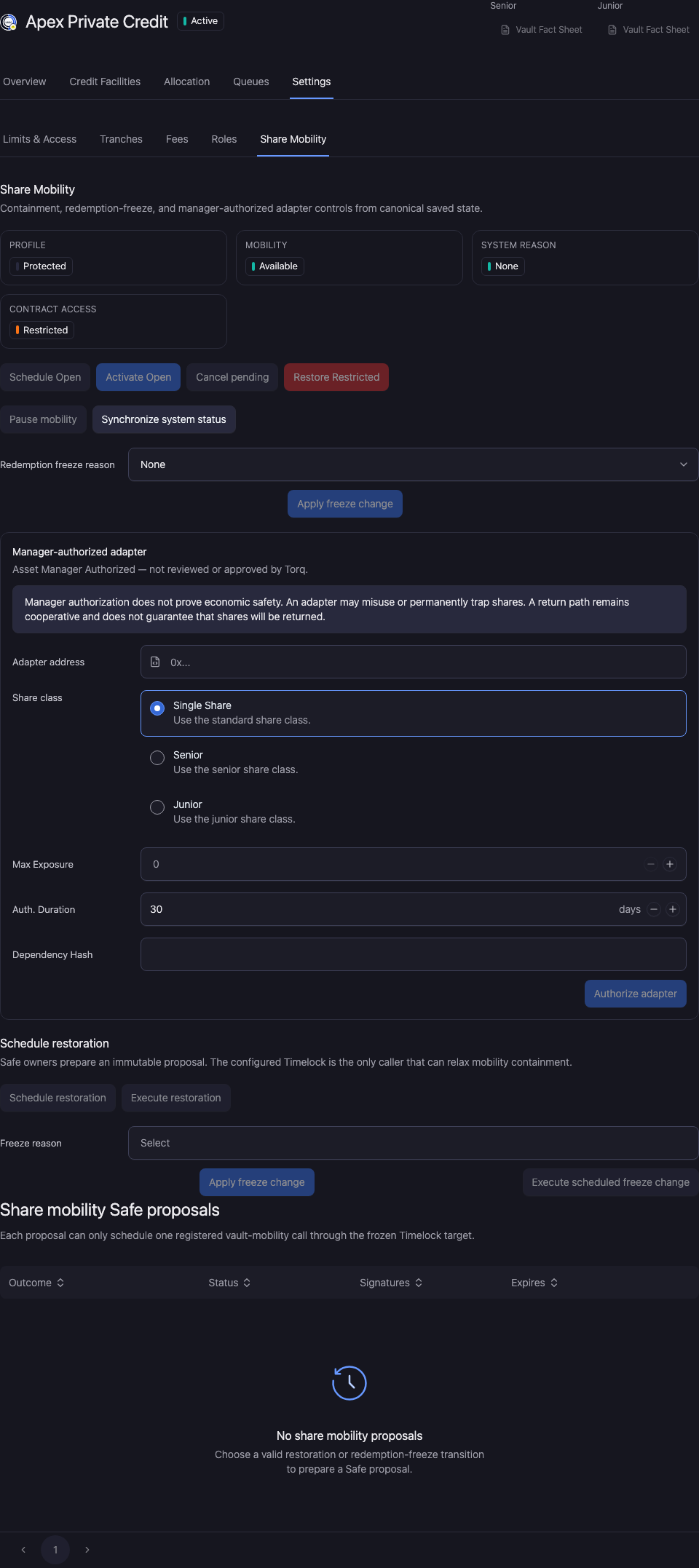Select the Senior share class radio

(x=157, y=758)
